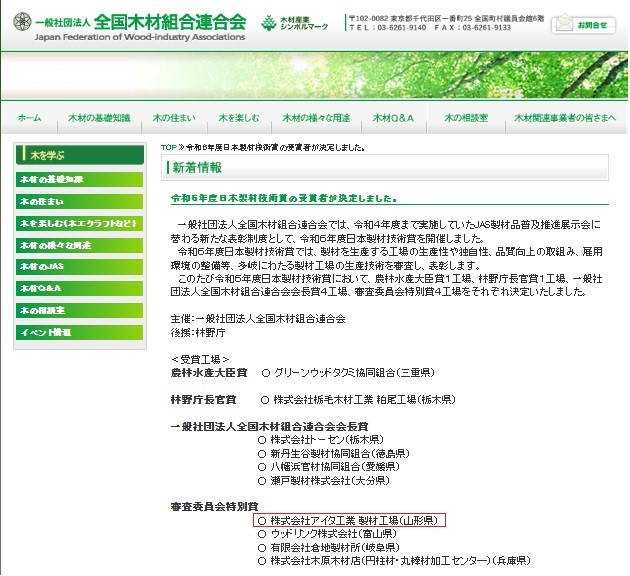Click the TOP breadcrumb link

169,147
